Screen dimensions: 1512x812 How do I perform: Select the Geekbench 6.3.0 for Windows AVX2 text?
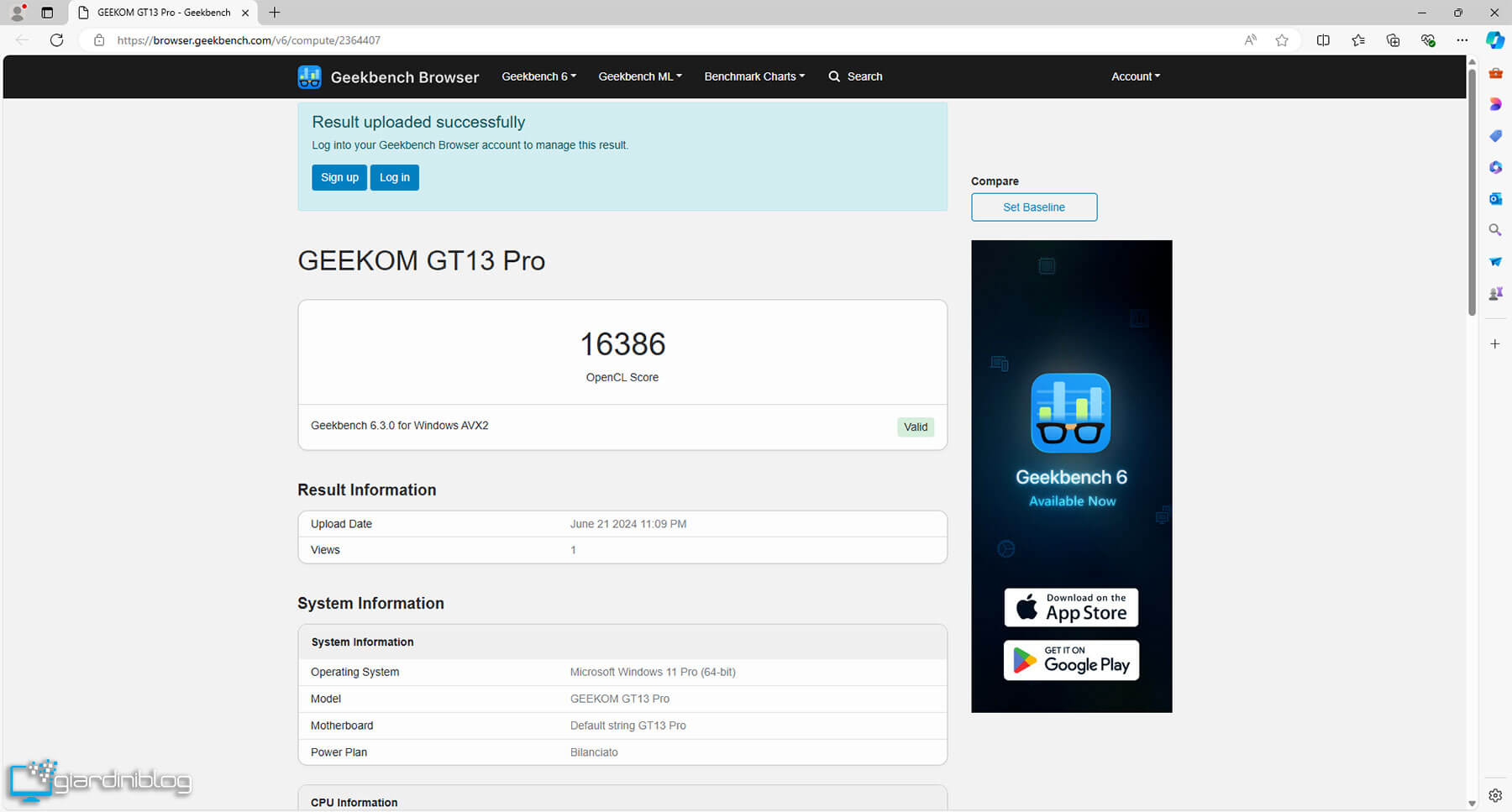point(400,426)
